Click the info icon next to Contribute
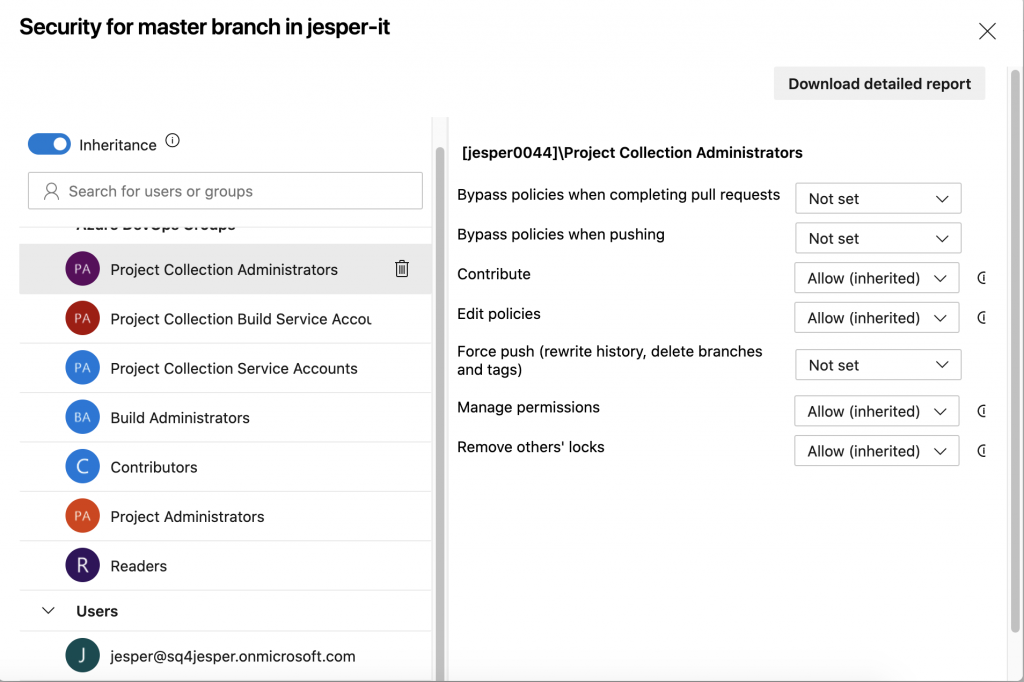1024x682 pixels. (x=981, y=278)
